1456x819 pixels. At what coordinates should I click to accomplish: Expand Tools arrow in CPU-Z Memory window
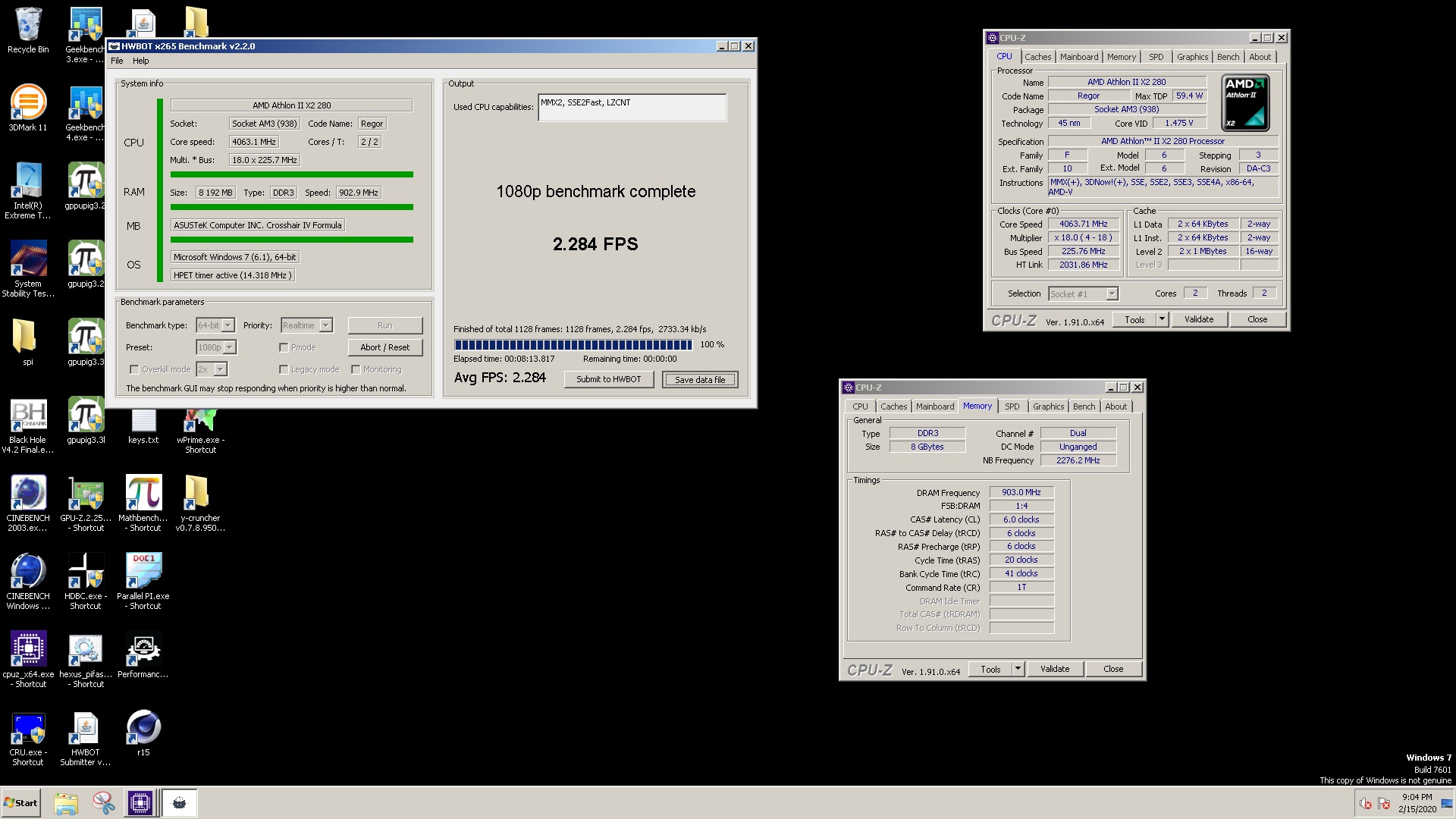[x=1018, y=669]
